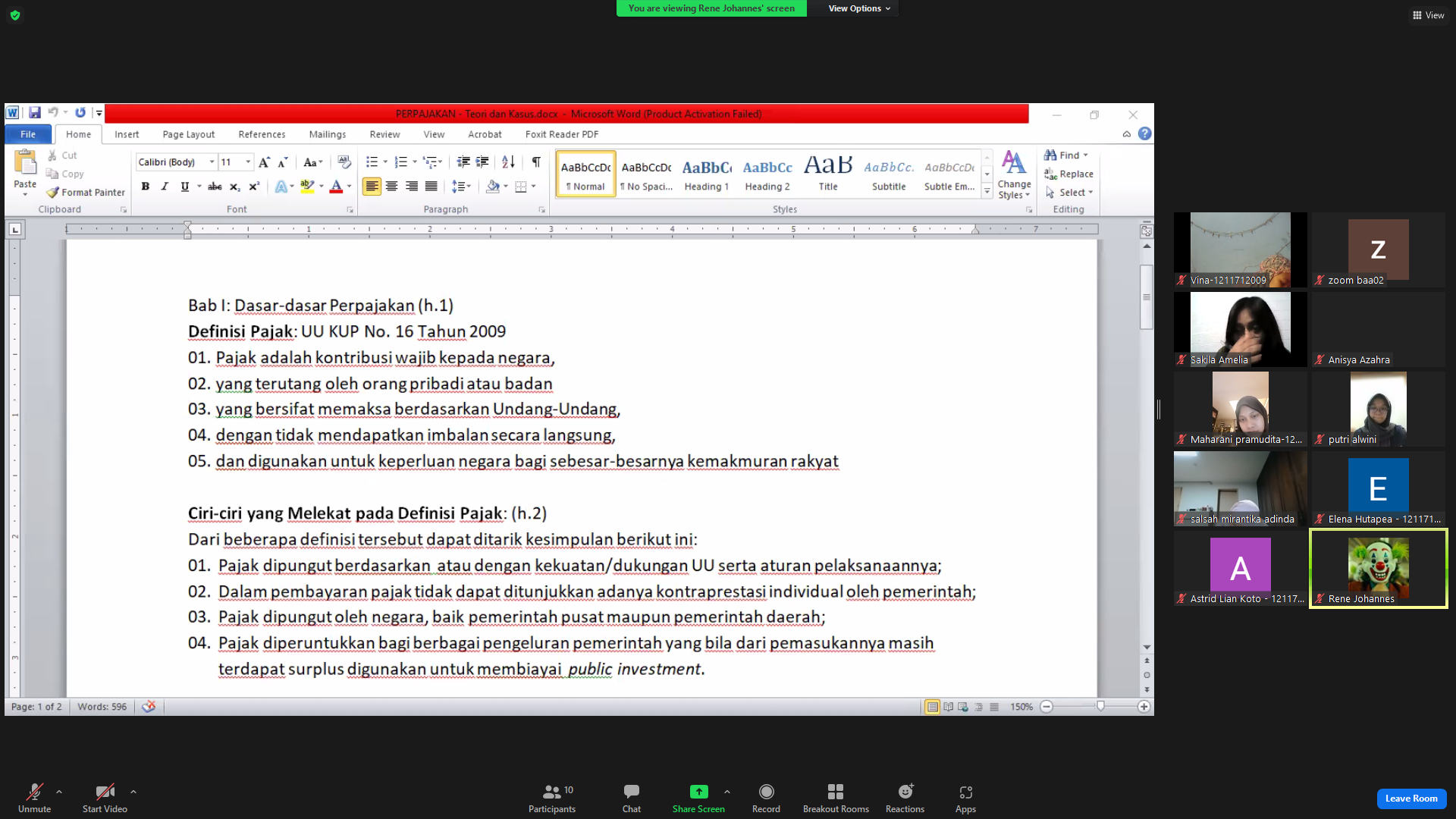Open the File tab
The image size is (1456, 819).
coord(28,134)
